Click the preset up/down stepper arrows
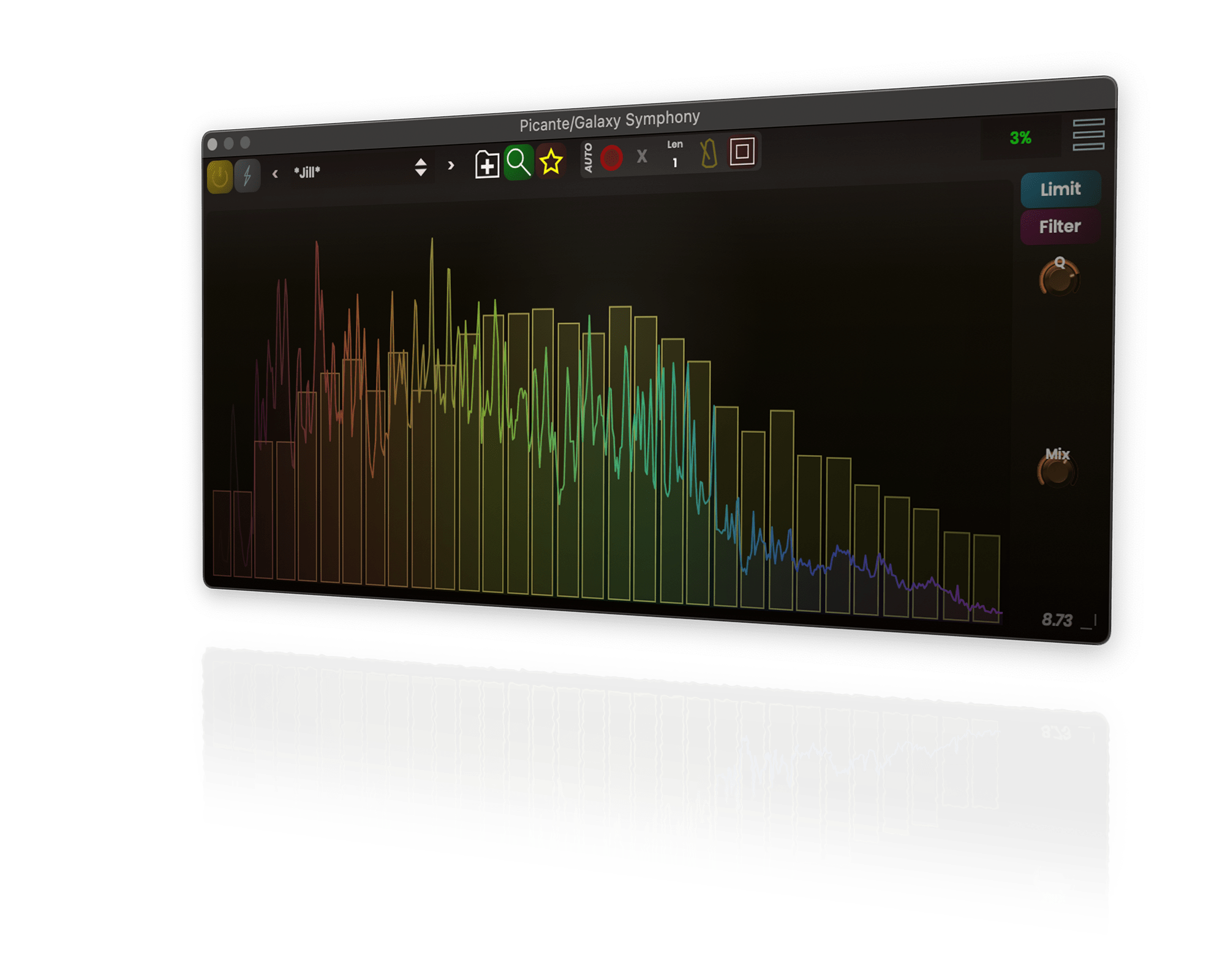Viewport: 1225px width, 980px height. pyautogui.click(x=421, y=167)
